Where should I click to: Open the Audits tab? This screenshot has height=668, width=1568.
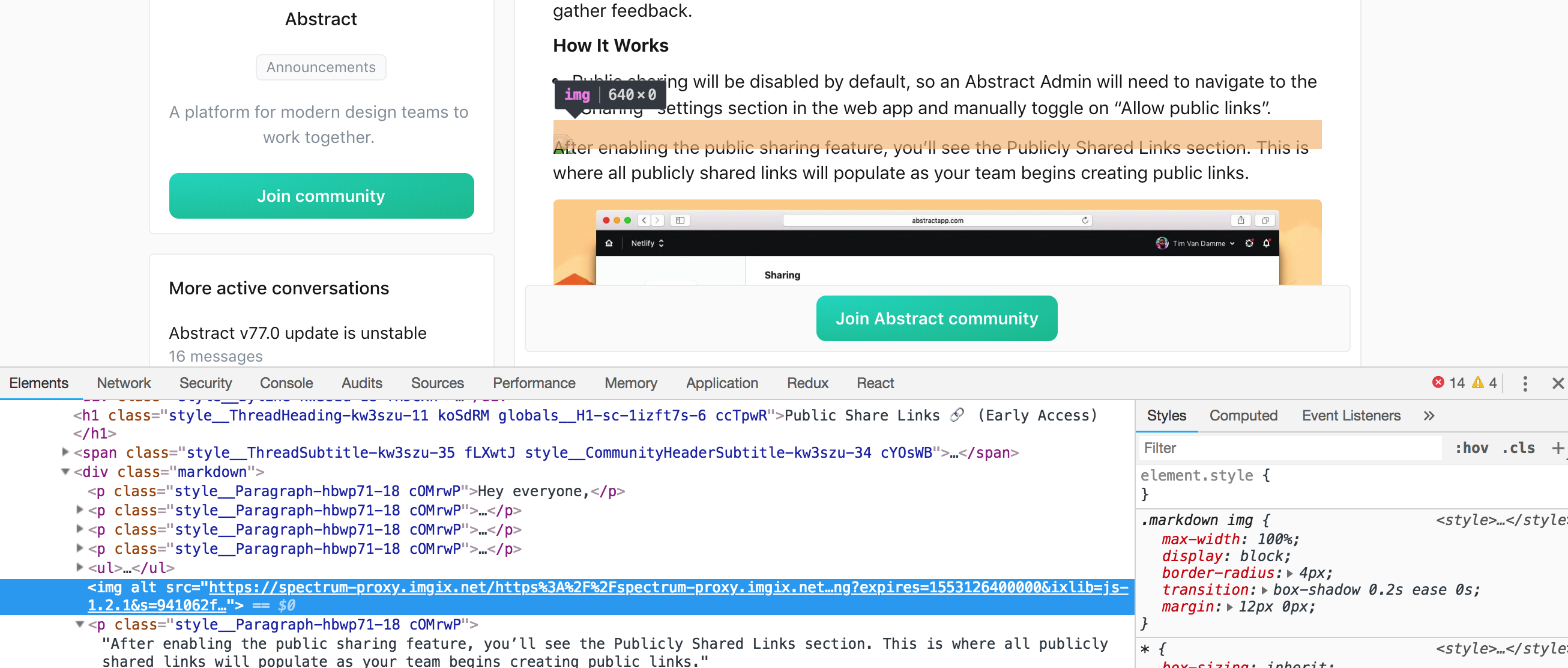[x=361, y=383]
